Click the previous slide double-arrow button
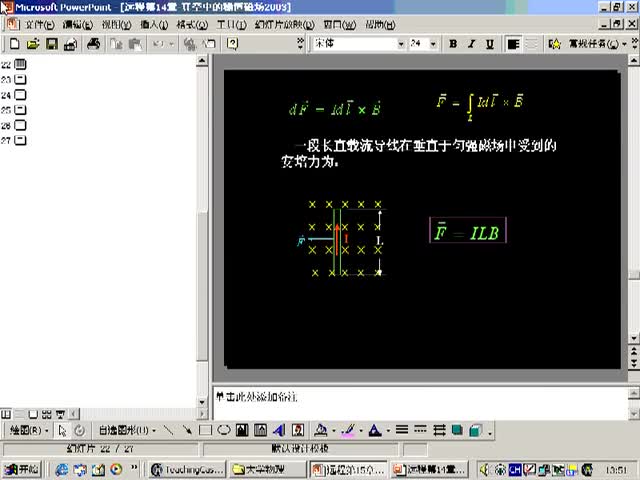The image size is (640, 480). point(633,351)
